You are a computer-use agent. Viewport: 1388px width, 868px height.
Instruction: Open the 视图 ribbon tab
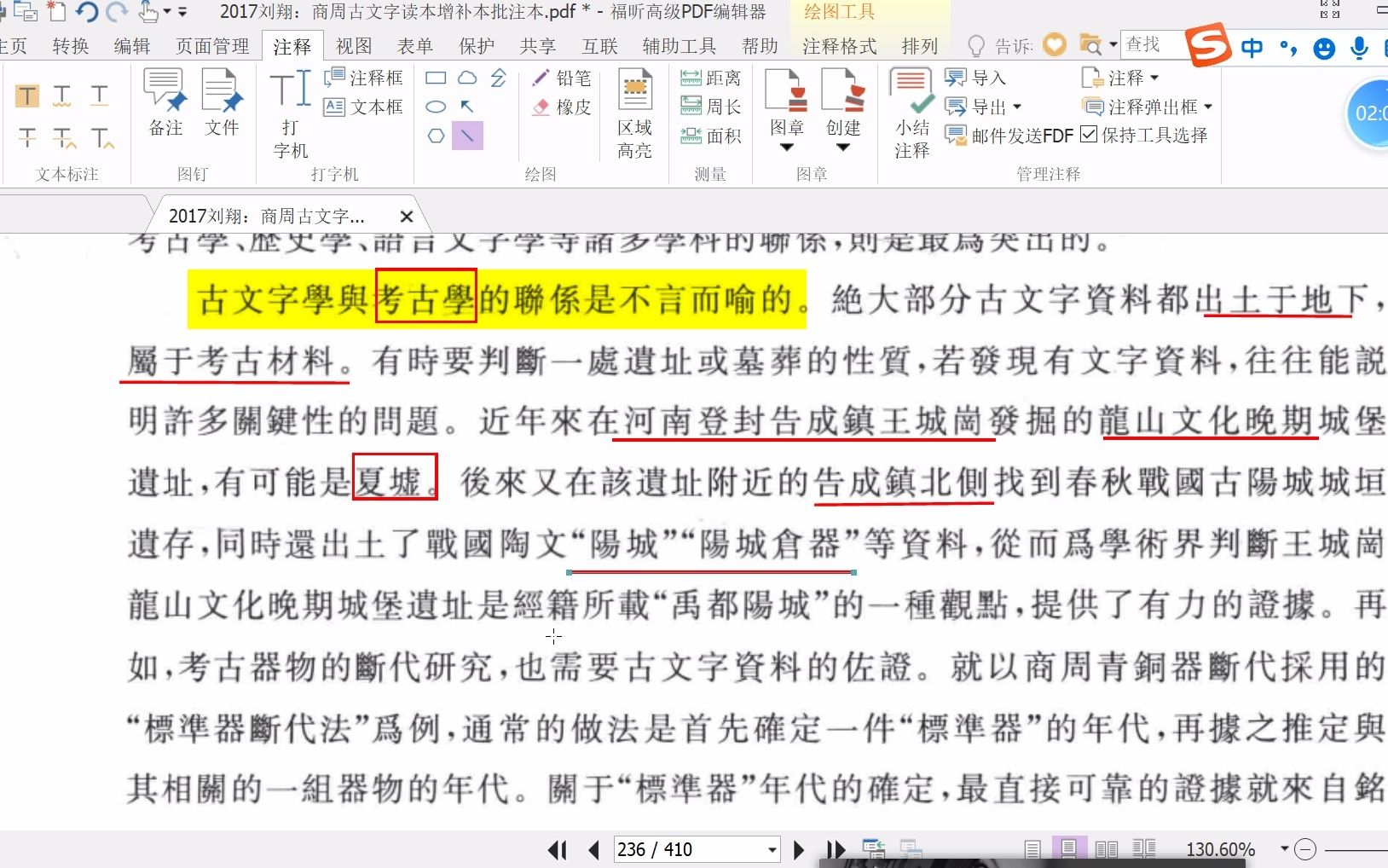click(354, 46)
